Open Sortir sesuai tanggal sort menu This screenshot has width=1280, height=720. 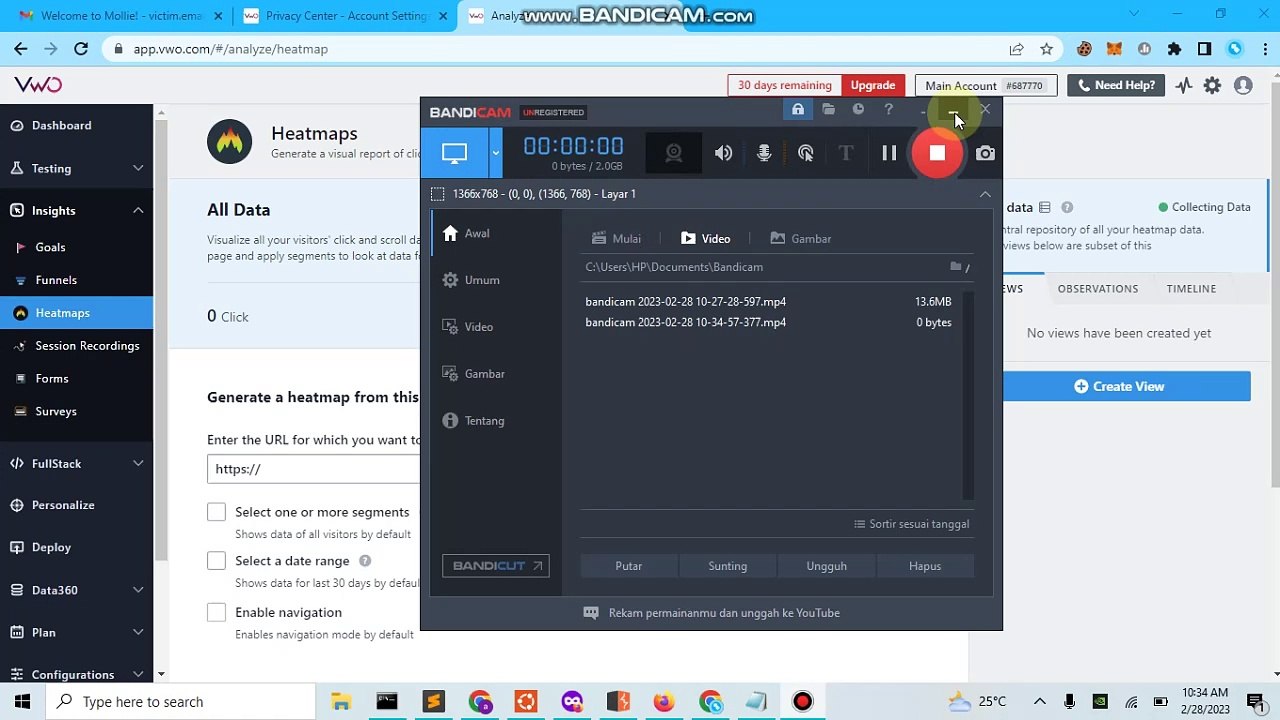911,524
